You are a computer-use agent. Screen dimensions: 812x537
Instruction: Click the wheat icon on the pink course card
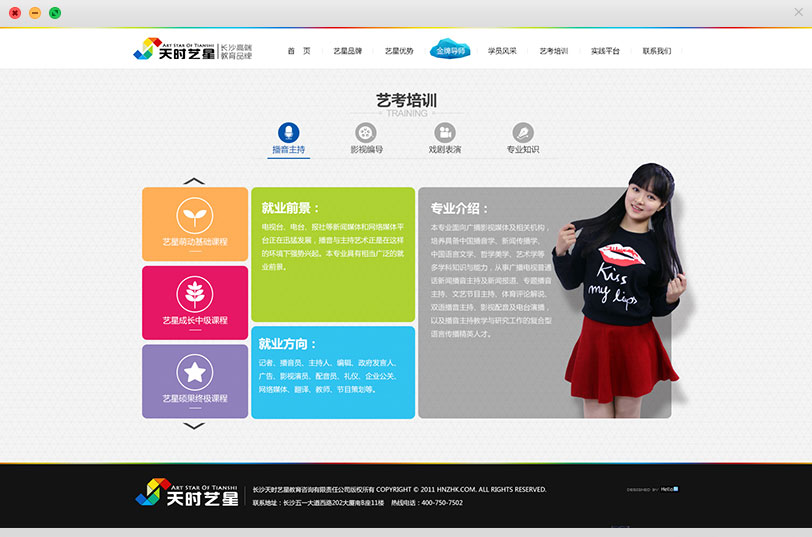pyautogui.click(x=195, y=293)
